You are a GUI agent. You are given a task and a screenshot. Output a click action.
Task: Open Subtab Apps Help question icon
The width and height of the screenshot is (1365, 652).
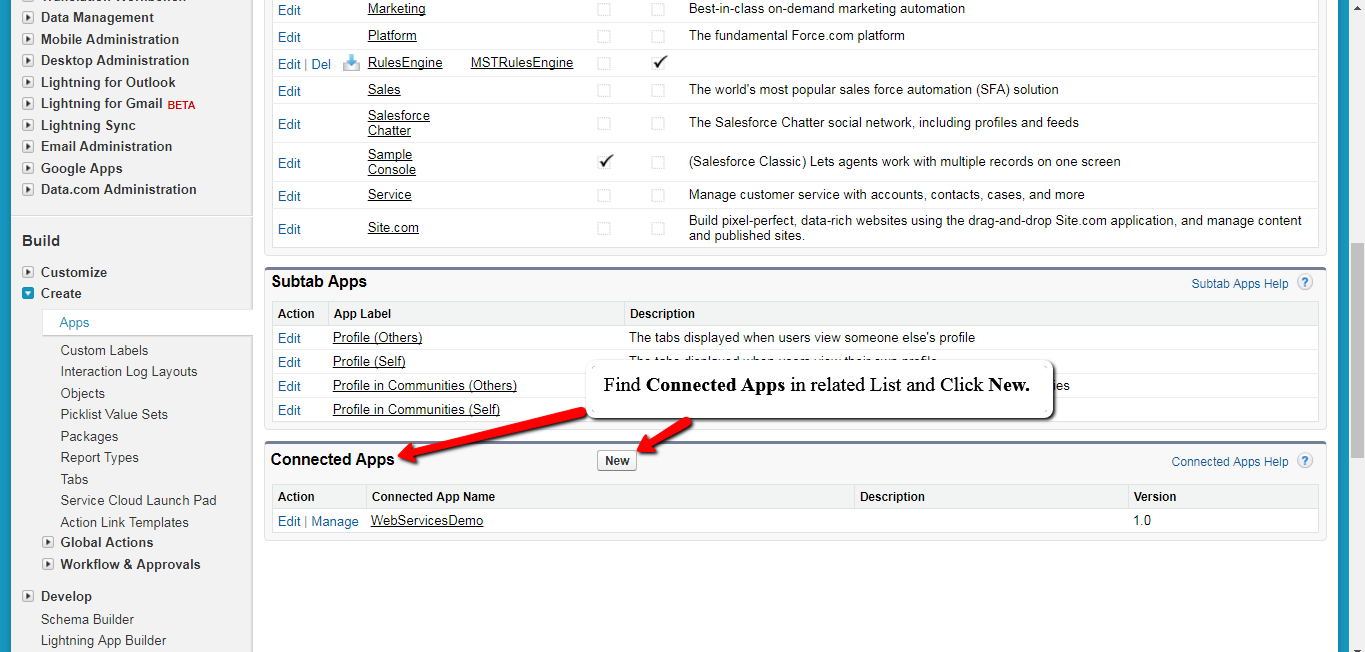(x=1305, y=283)
